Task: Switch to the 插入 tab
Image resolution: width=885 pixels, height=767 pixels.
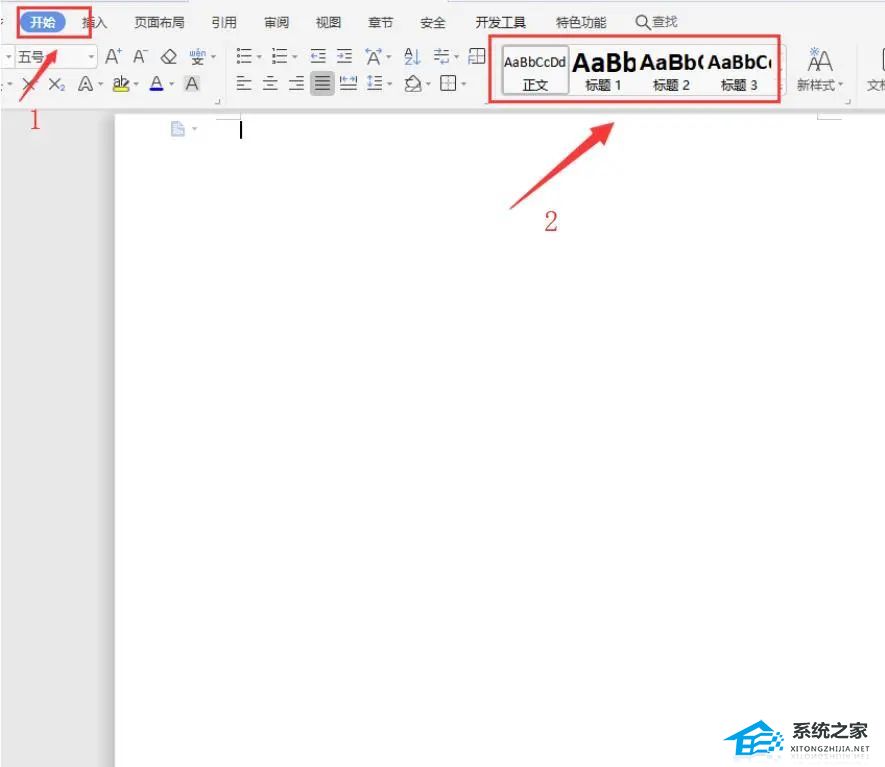Action: pos(94,23)
